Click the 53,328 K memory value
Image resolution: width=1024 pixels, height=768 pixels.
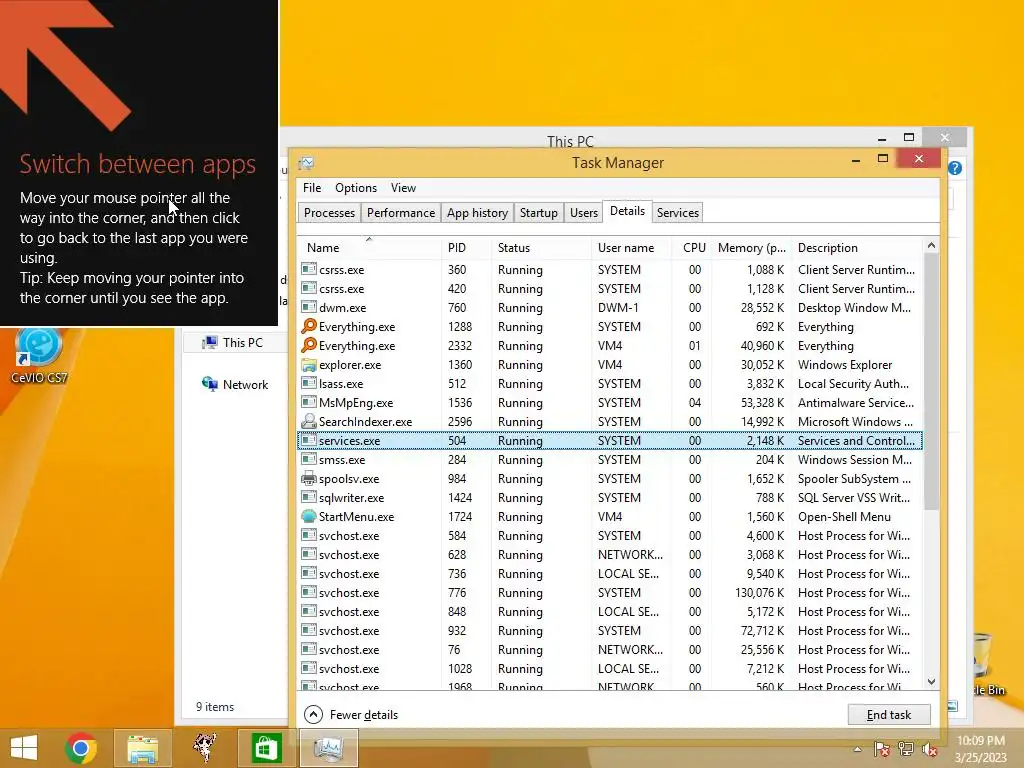(762, 402)
